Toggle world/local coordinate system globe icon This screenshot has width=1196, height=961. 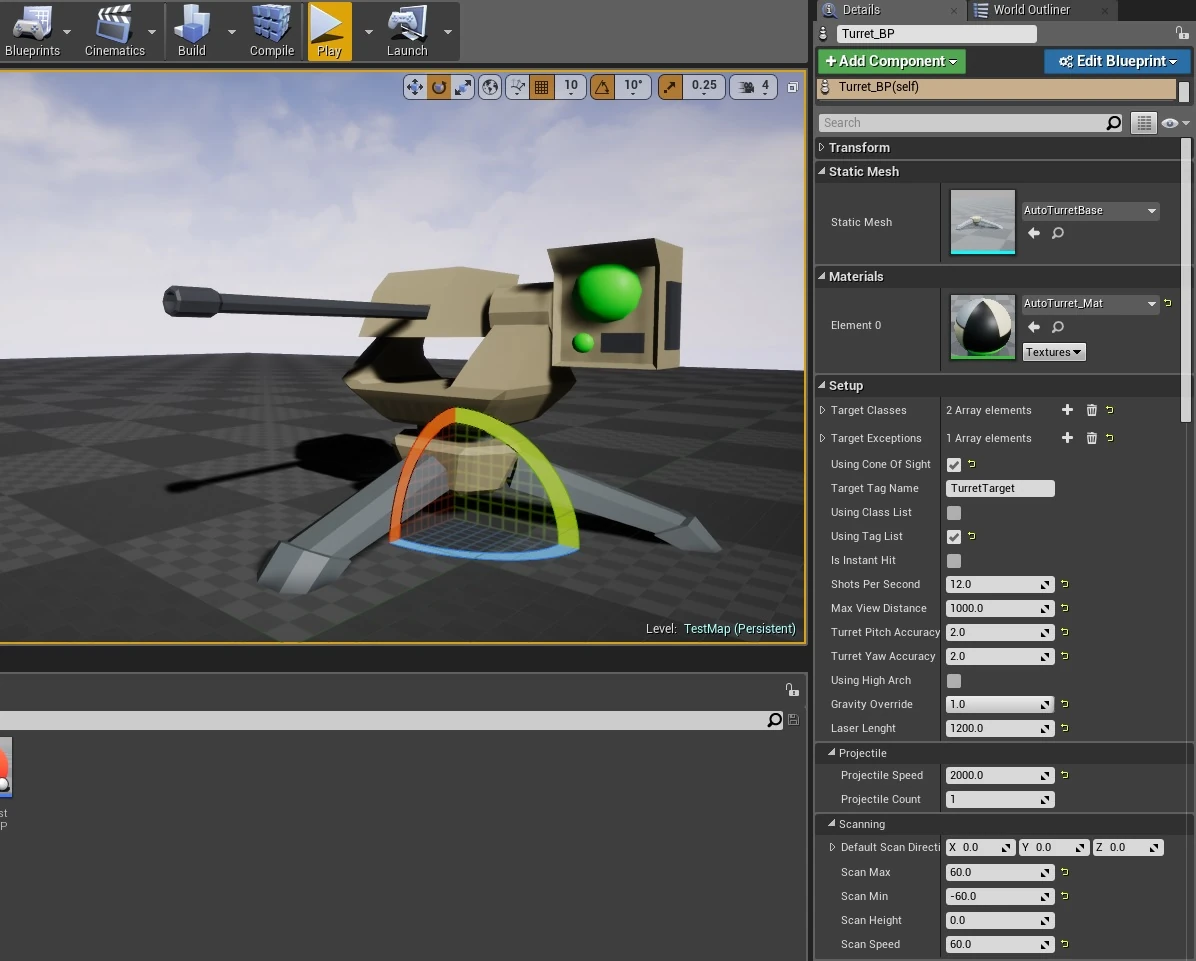coord(490,87)
